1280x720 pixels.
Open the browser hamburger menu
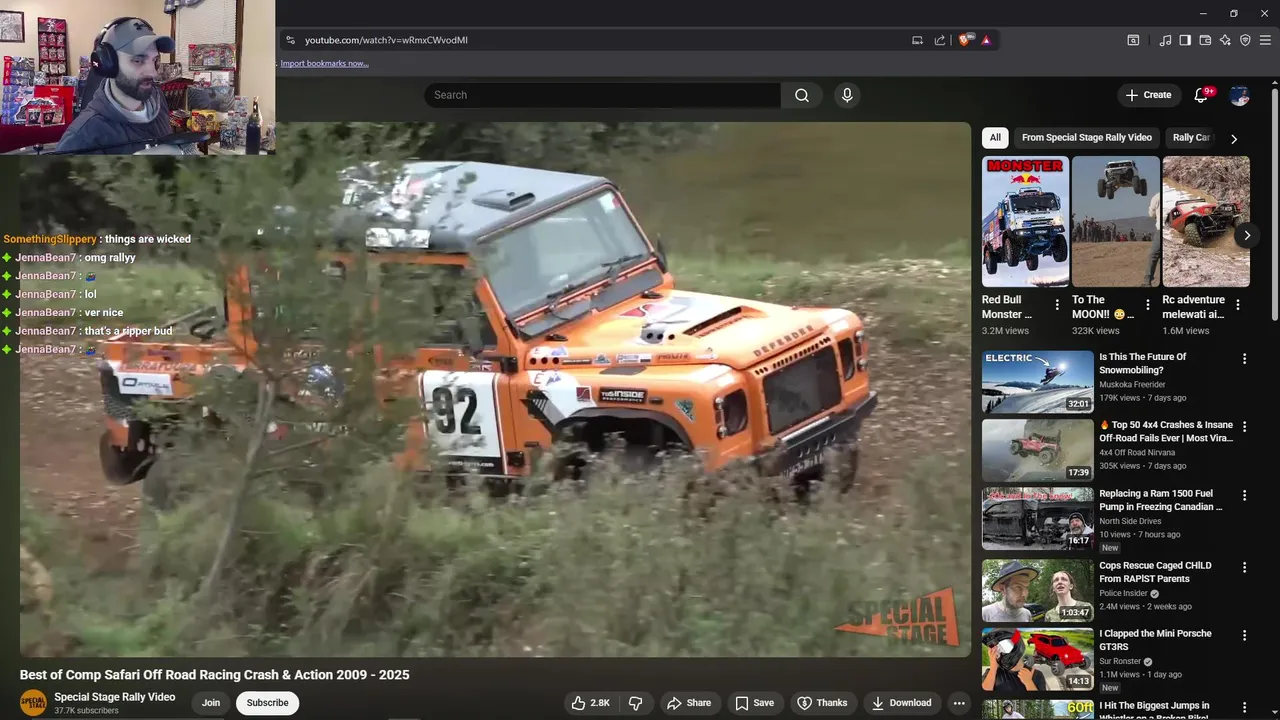[x=1265, y=40]
